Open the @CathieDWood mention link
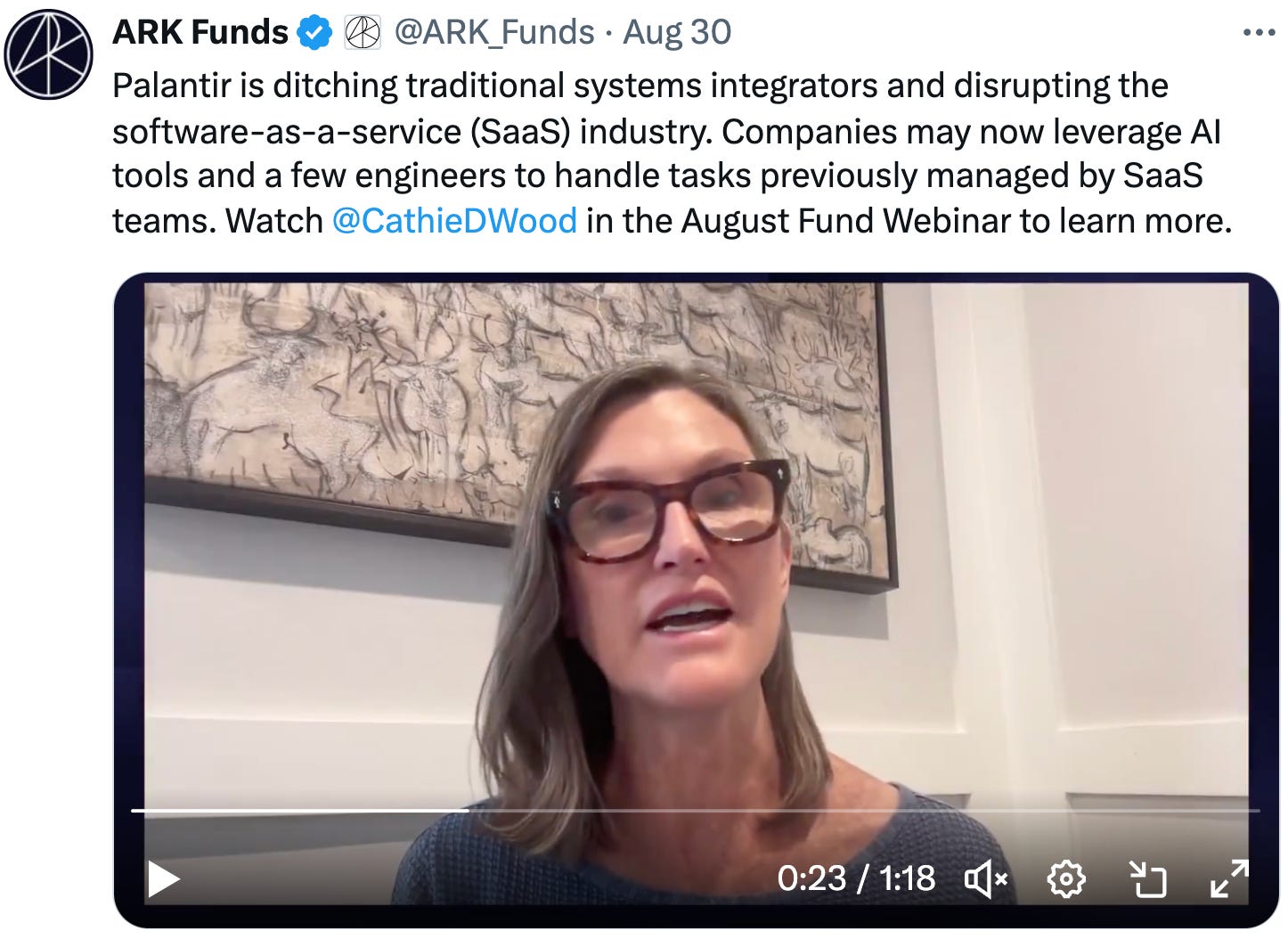Screen dimensions: 1288x939 click(454, 221)
